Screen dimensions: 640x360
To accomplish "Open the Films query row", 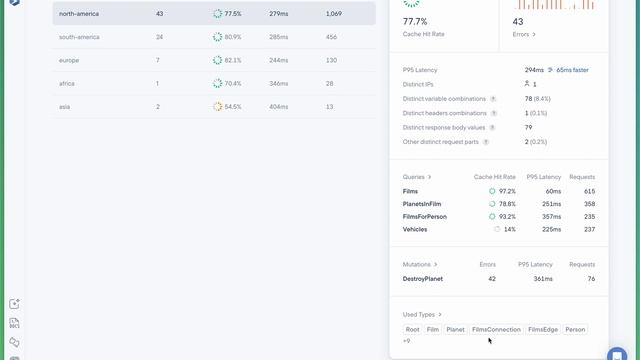I will (x=499, y=191).
